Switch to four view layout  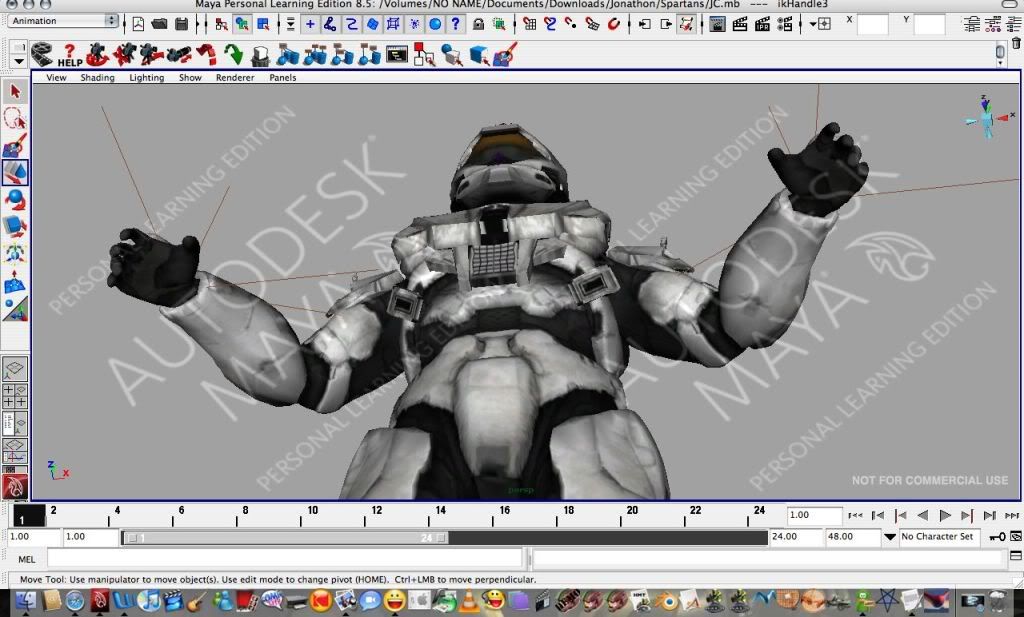pyautogui.click(x=14, y=396)
